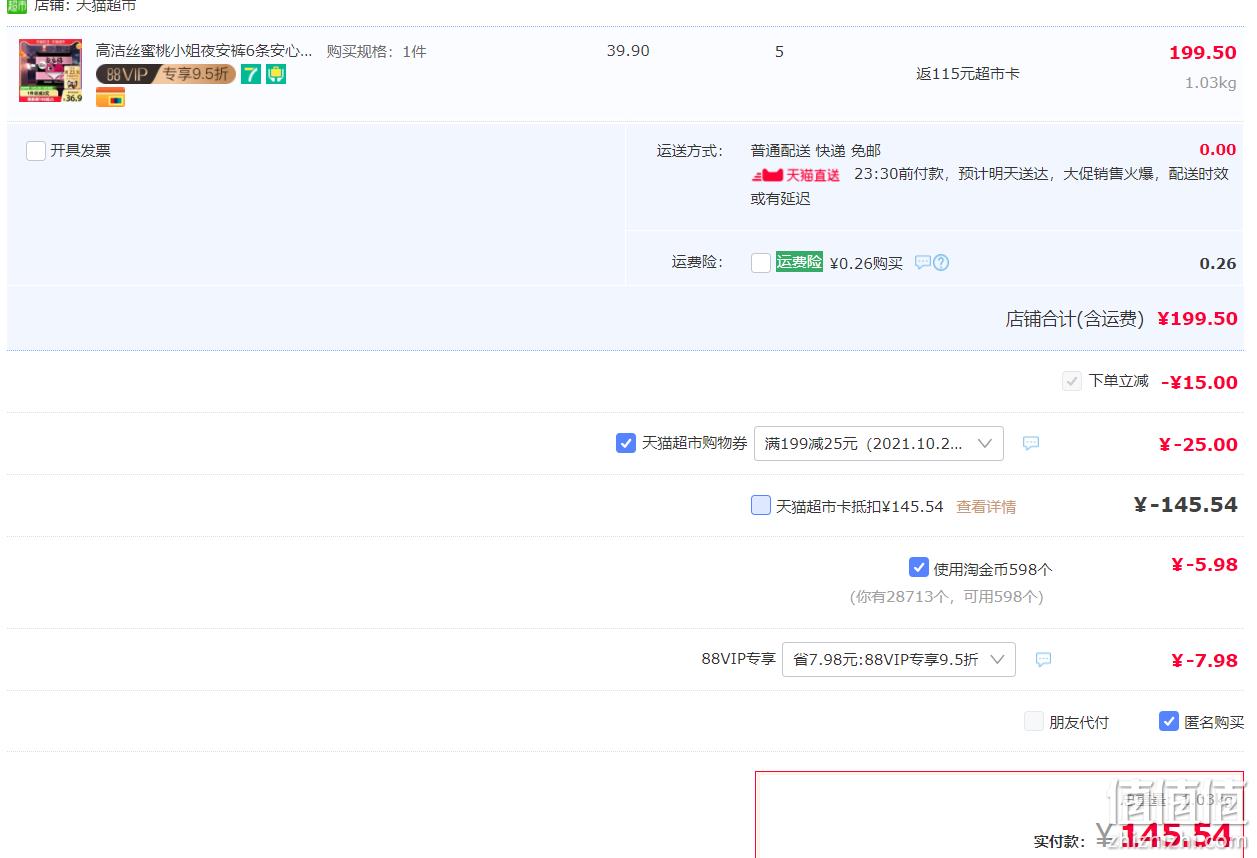Uncheck 使用淘金币598个 checkbox
Image resolution: width=1257 pixels, height=858 pixels.
click(x=919, y=567)
